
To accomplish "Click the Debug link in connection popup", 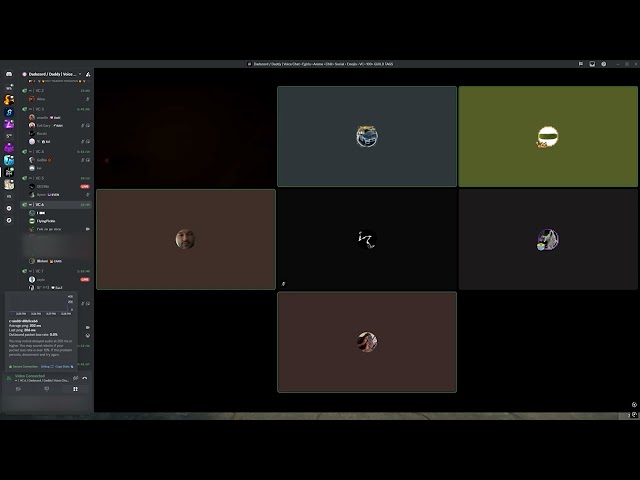I will pos(47,367).
